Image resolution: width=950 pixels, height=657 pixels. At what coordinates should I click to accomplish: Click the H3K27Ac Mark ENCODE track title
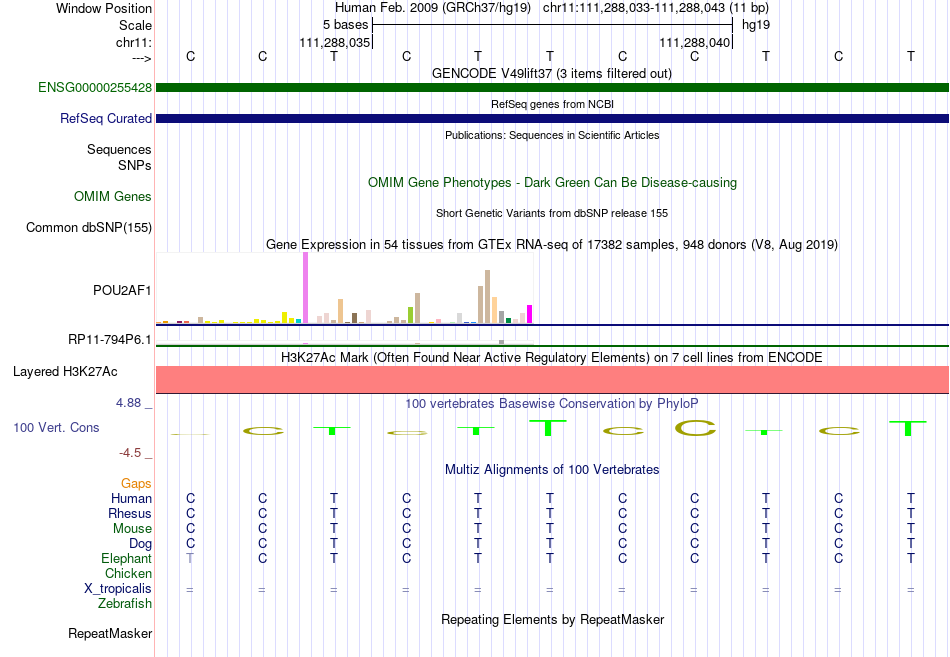coord(551,357)
